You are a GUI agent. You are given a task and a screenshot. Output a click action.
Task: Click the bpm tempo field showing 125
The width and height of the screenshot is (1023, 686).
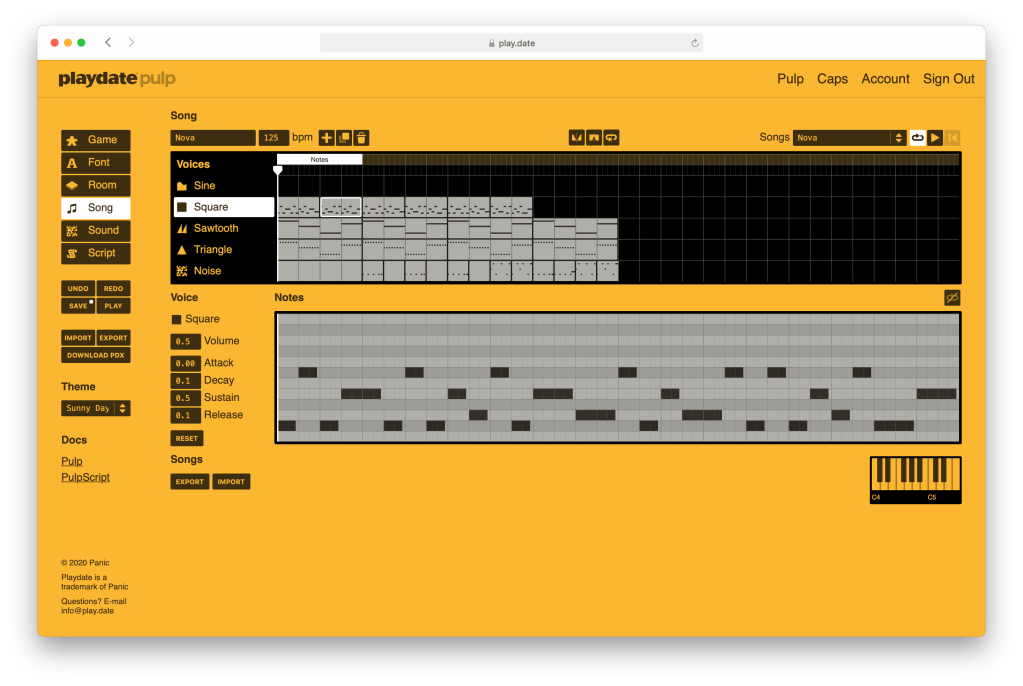pos(273,138)
